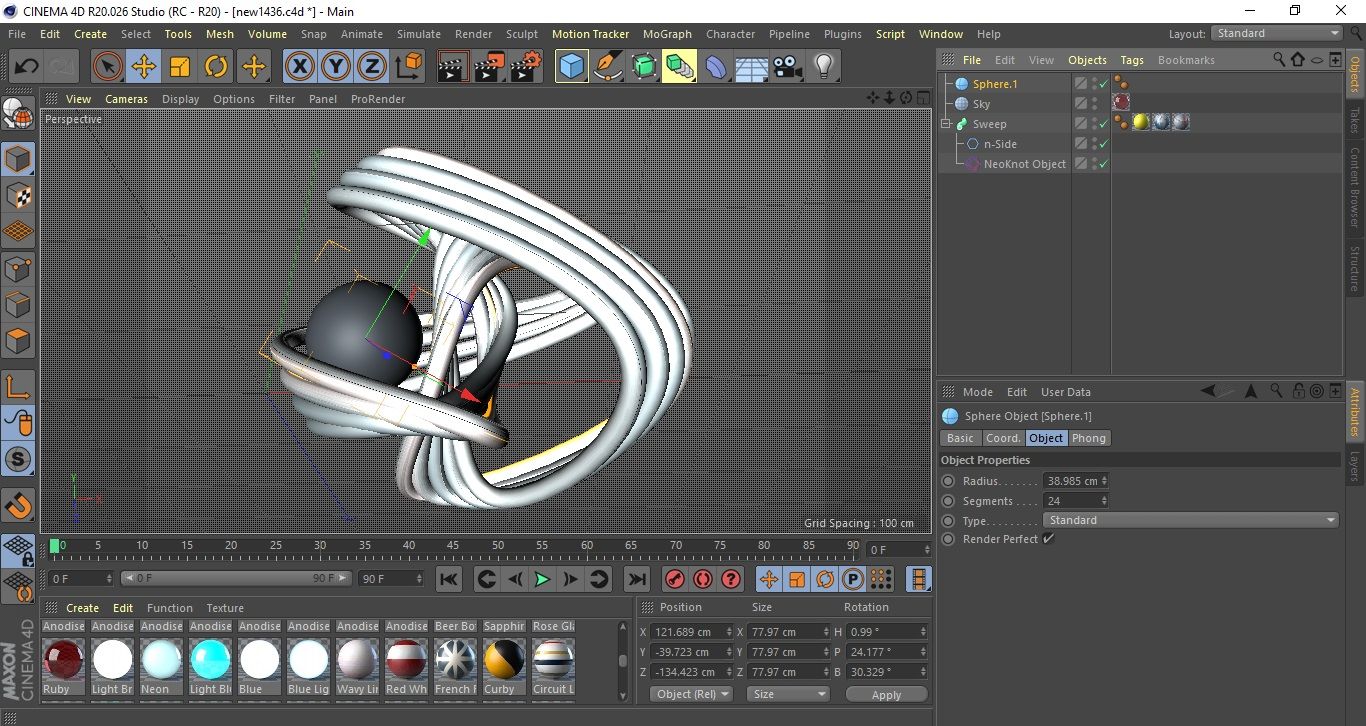The height and width of the screenshot is (726, 1366).
Task: Open the Light object icon
Action: pos(823,67)
